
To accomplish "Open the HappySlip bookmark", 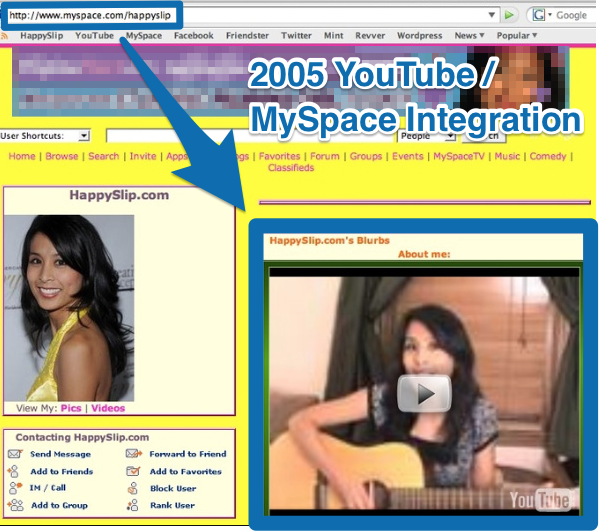I will click(x=42, y=36).
